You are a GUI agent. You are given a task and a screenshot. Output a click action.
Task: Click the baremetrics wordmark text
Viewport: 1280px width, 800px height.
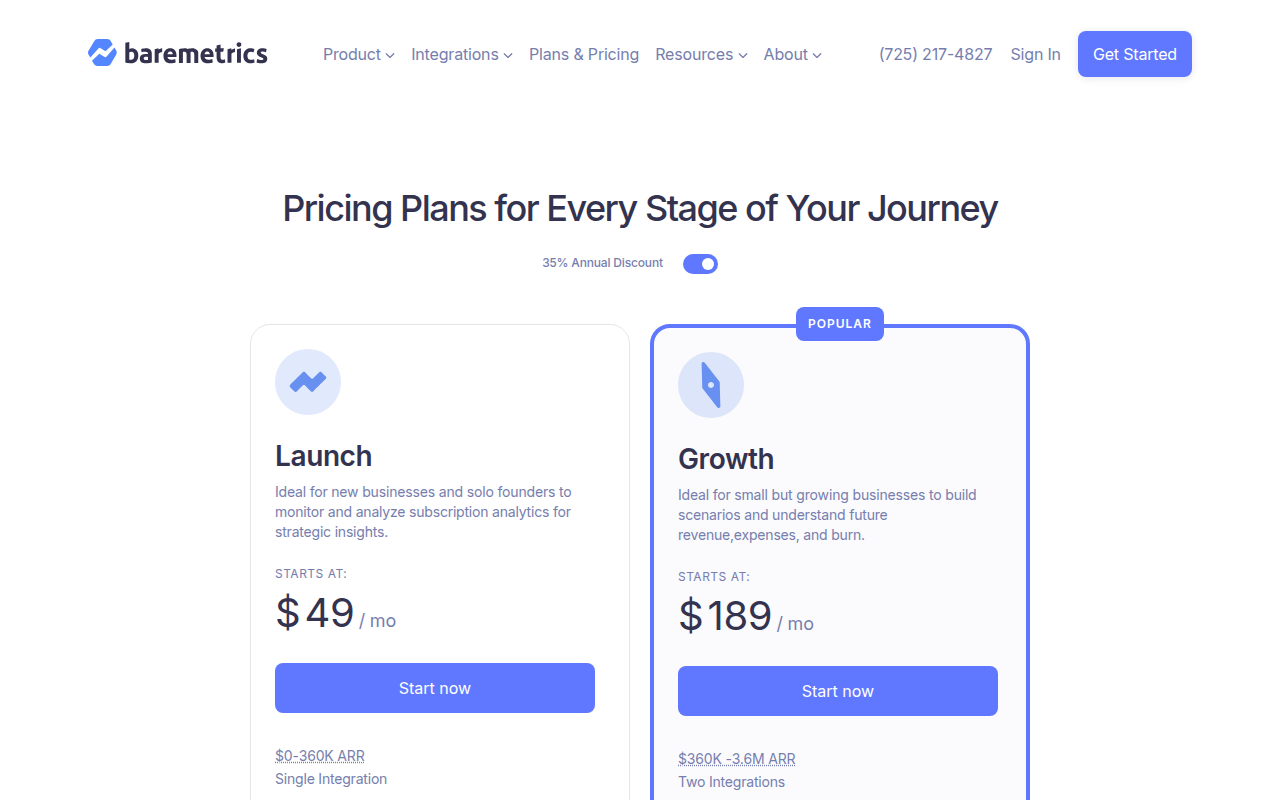coord(196,54)
